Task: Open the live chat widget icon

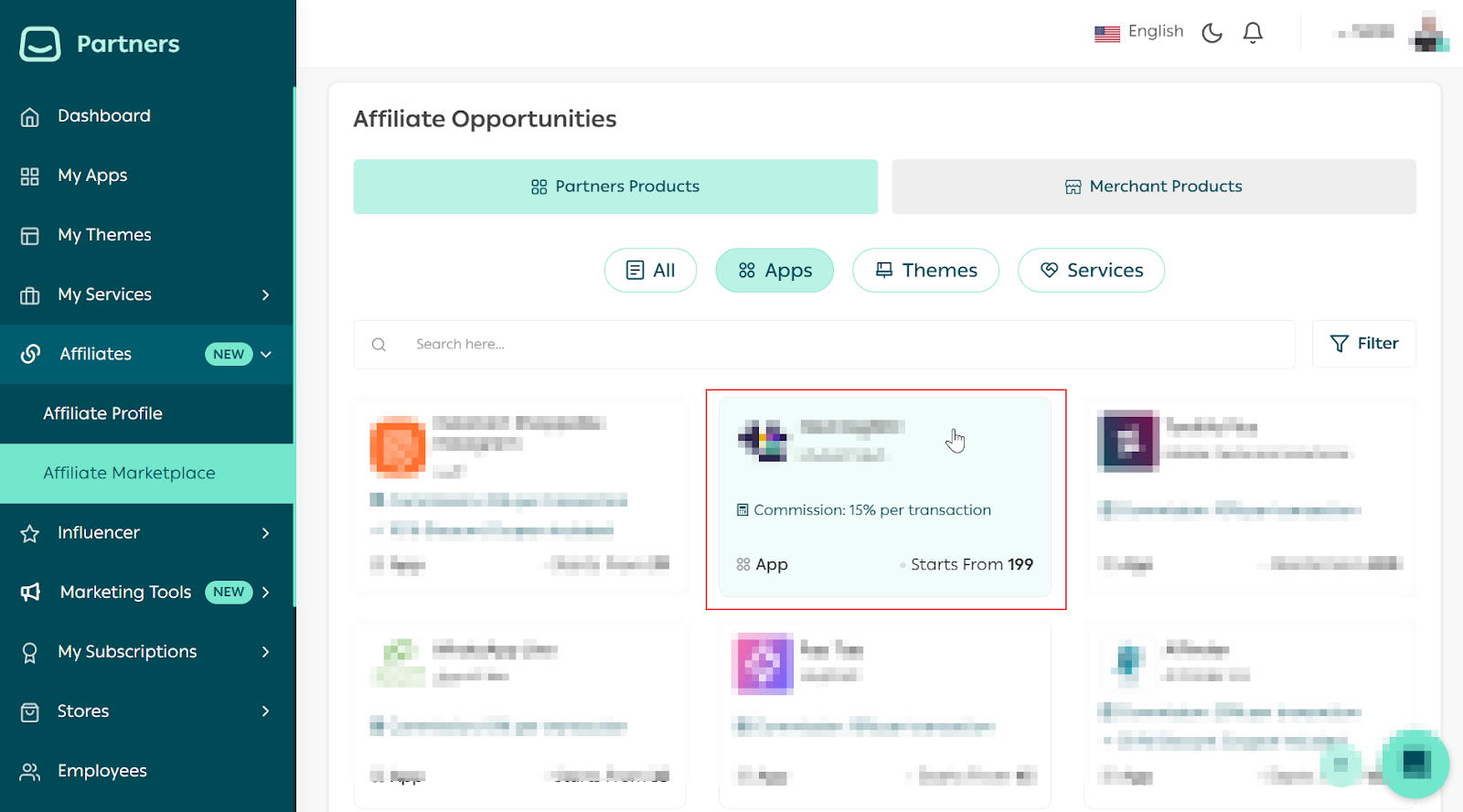Action: (1415, 763)
